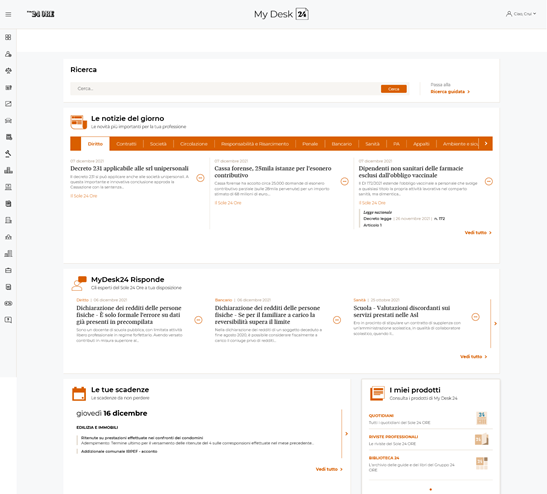Screen dimensions: 547x494
Task: Open the Biblioteca 24 product thumbnail
Action: coord(482,463)
